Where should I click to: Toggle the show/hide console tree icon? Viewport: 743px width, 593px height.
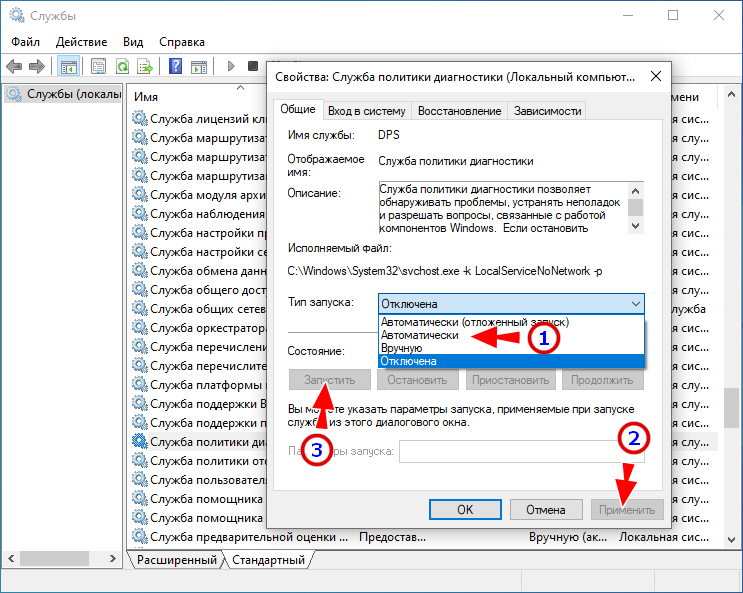click(x=68, y=66)
